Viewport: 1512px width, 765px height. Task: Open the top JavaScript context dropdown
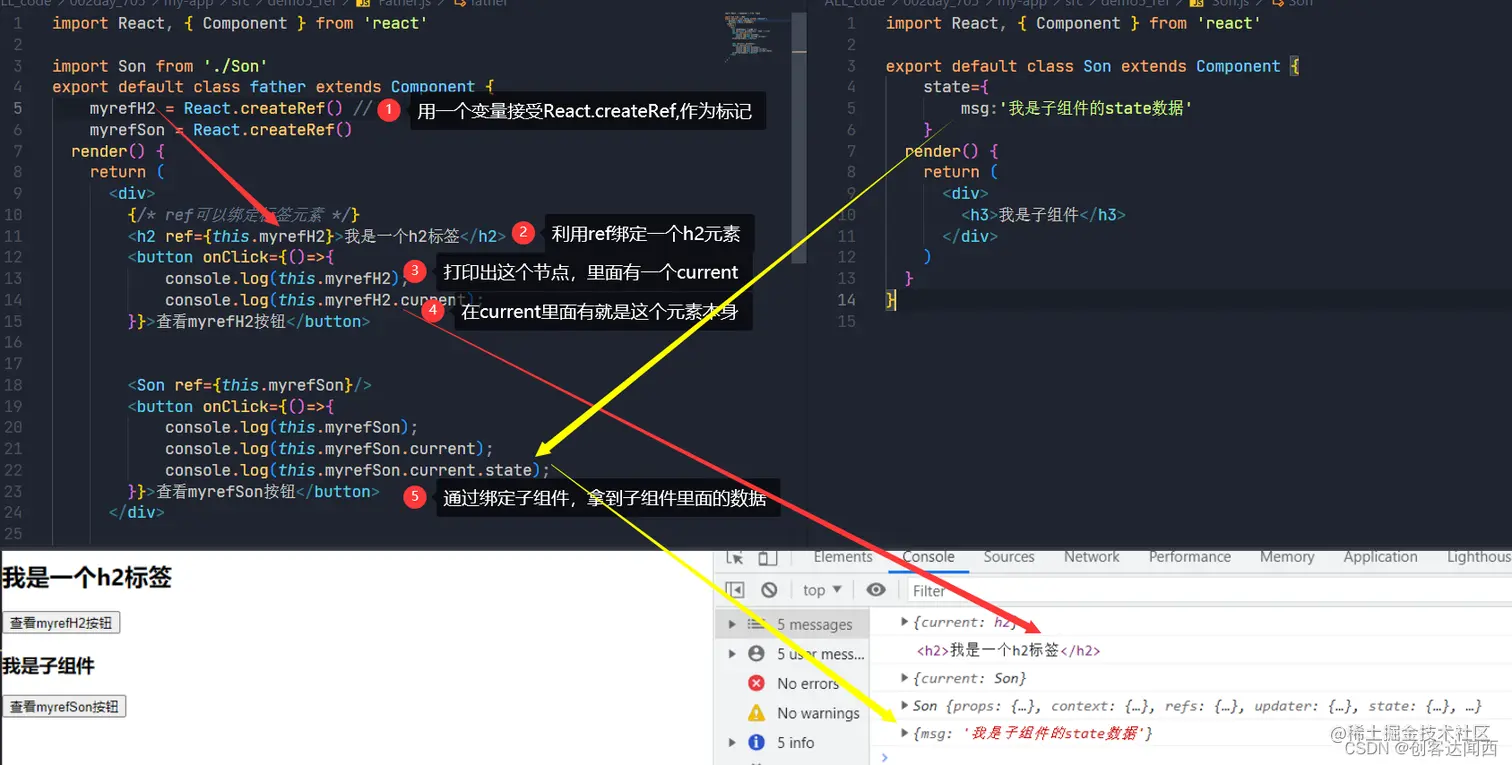(x=822, y=590)
